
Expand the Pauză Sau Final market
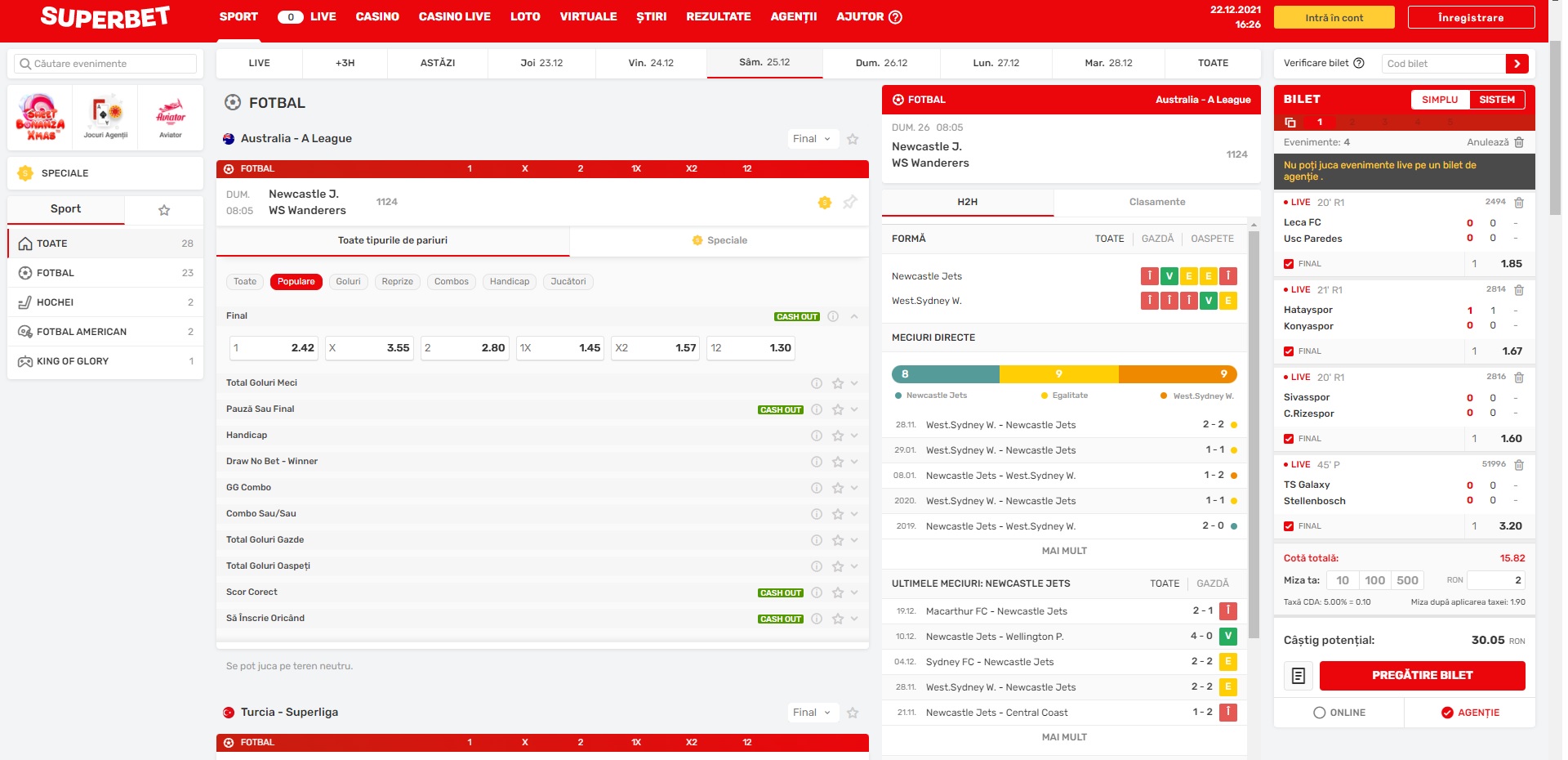pyautogui.click(x=854, y=409)
